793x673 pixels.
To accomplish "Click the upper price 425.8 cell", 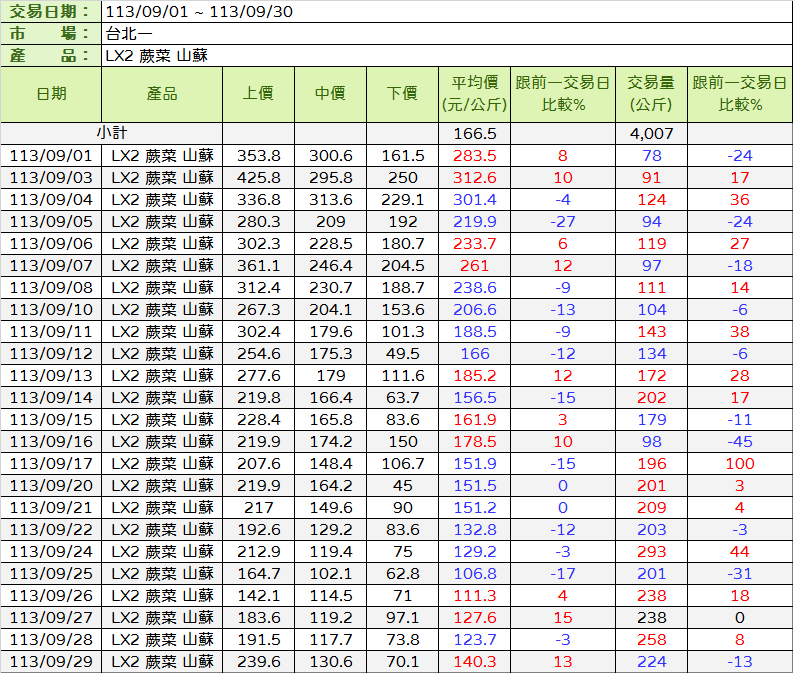I will click(x=258, y=177).
